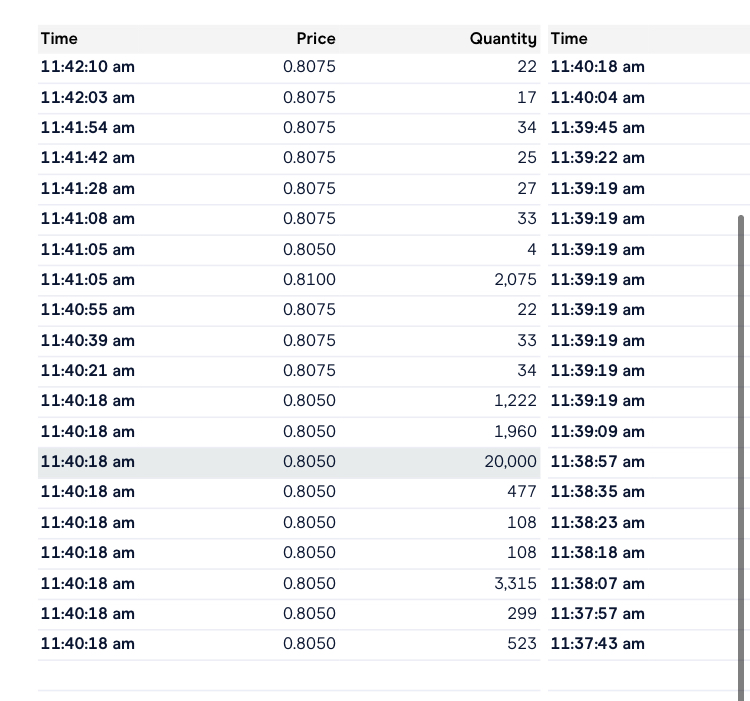Click the trade row with quantity 523
The width and height of the screenshot is (750, 701).
(x=288, y=644)
